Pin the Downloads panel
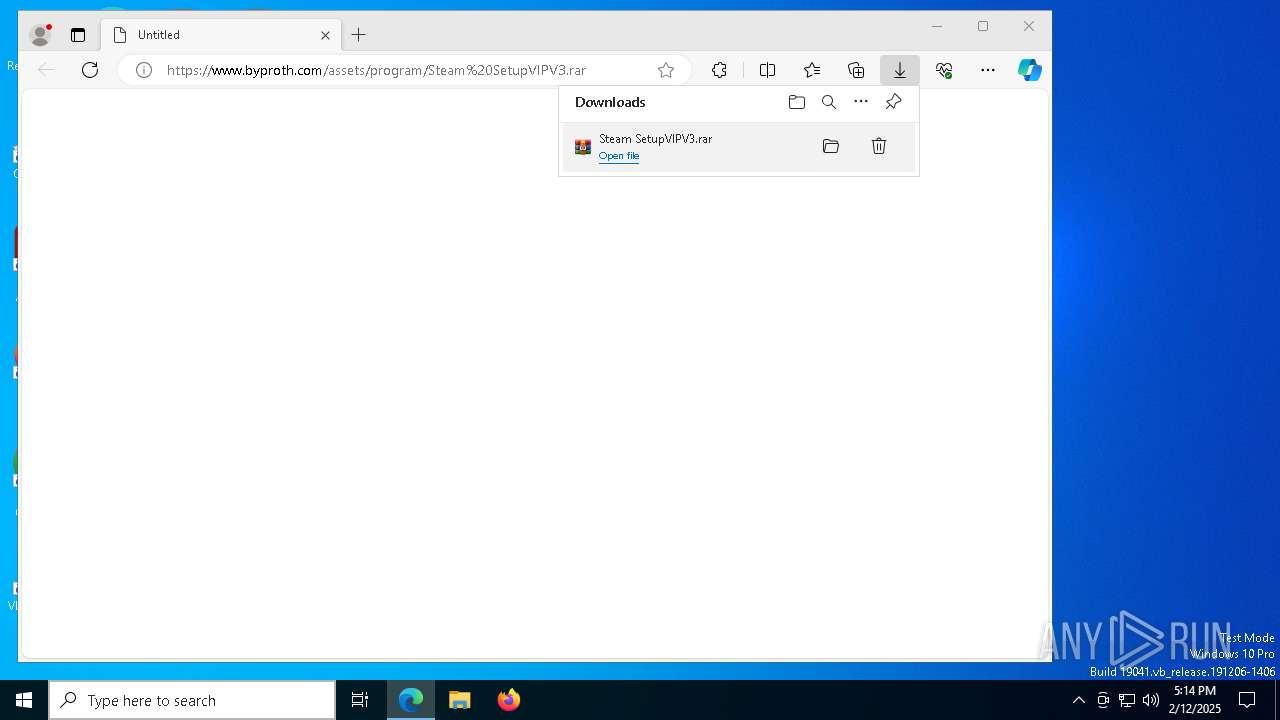The image size is (1280, 720). (x=893, y=102)
